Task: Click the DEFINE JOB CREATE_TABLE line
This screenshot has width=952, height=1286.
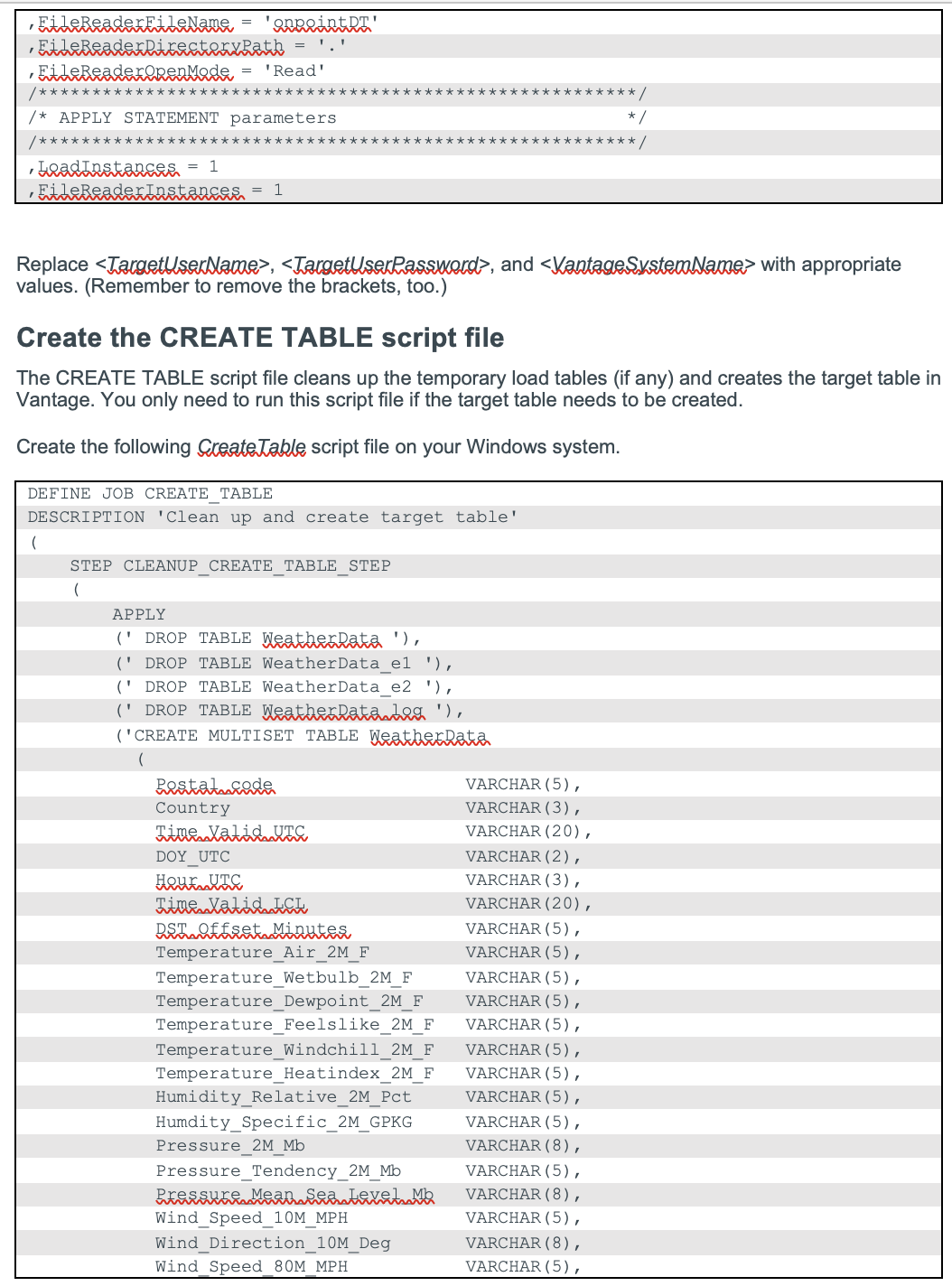Action: [149, 493]
